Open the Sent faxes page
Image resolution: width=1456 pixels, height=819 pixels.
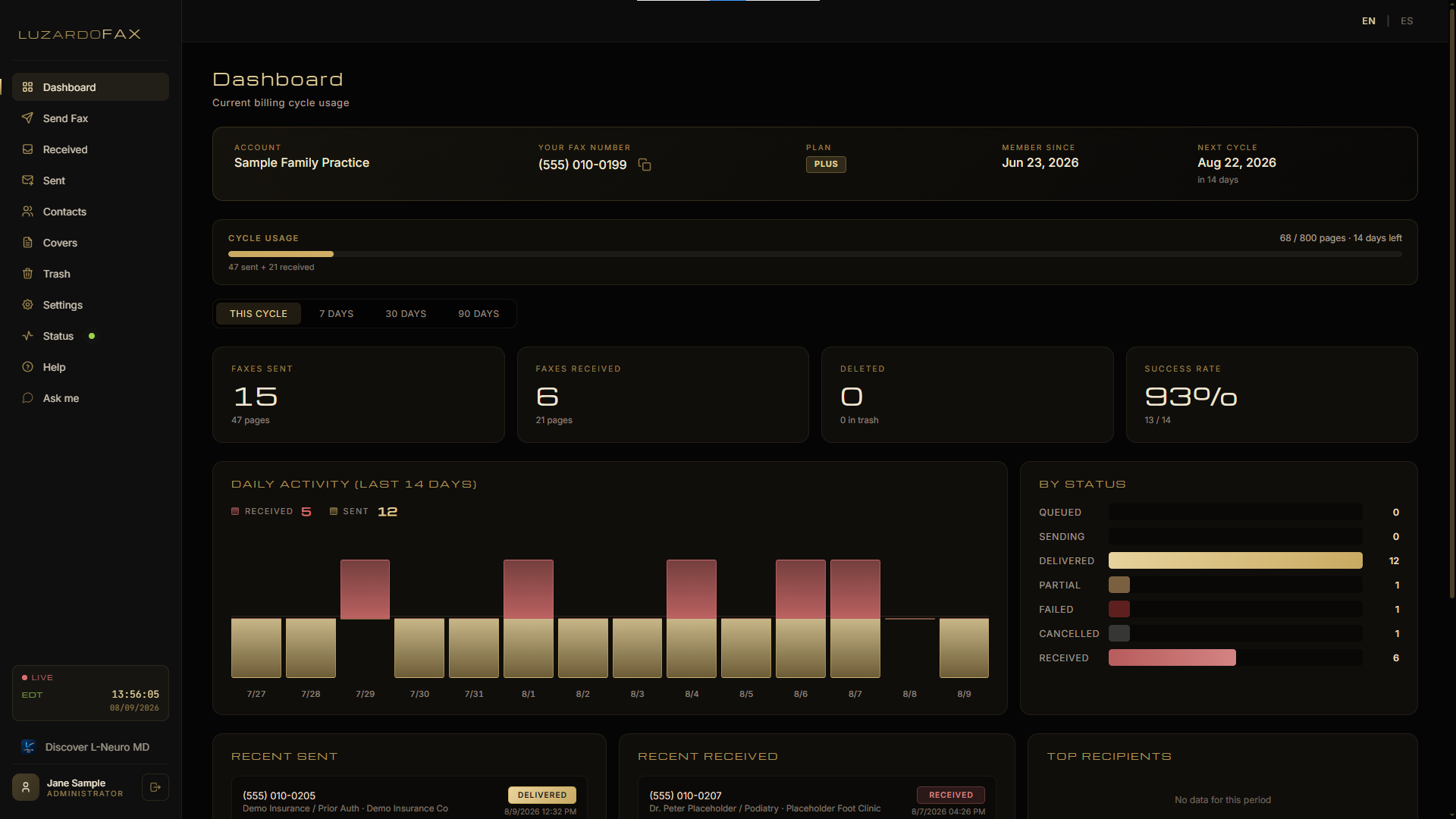[x=90, y=180]
